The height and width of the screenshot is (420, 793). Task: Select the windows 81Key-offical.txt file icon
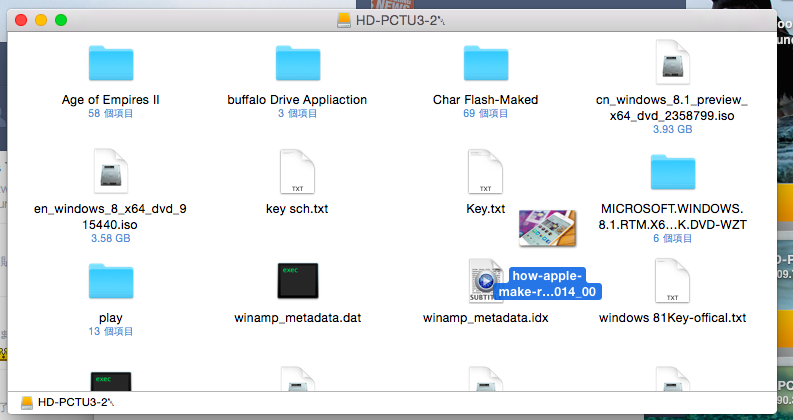point(673,280)
